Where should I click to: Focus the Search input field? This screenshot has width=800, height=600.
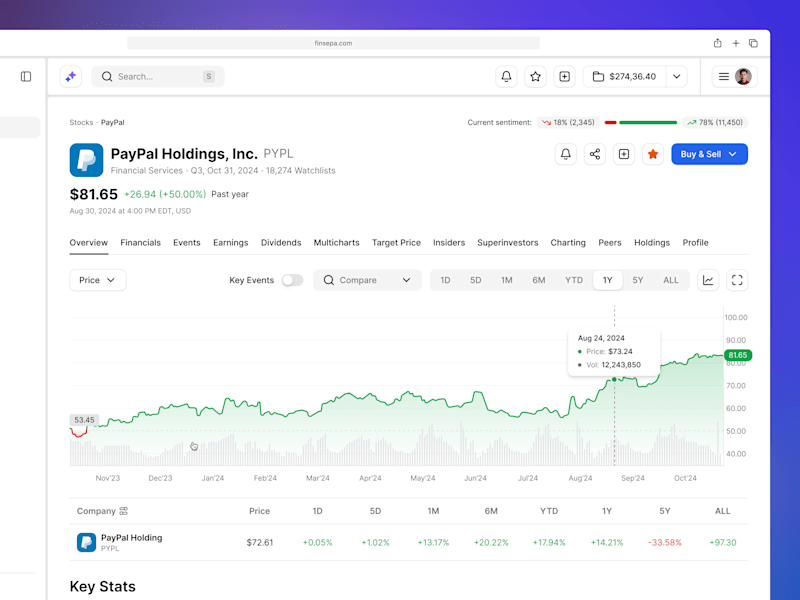[x=158, y=77]
